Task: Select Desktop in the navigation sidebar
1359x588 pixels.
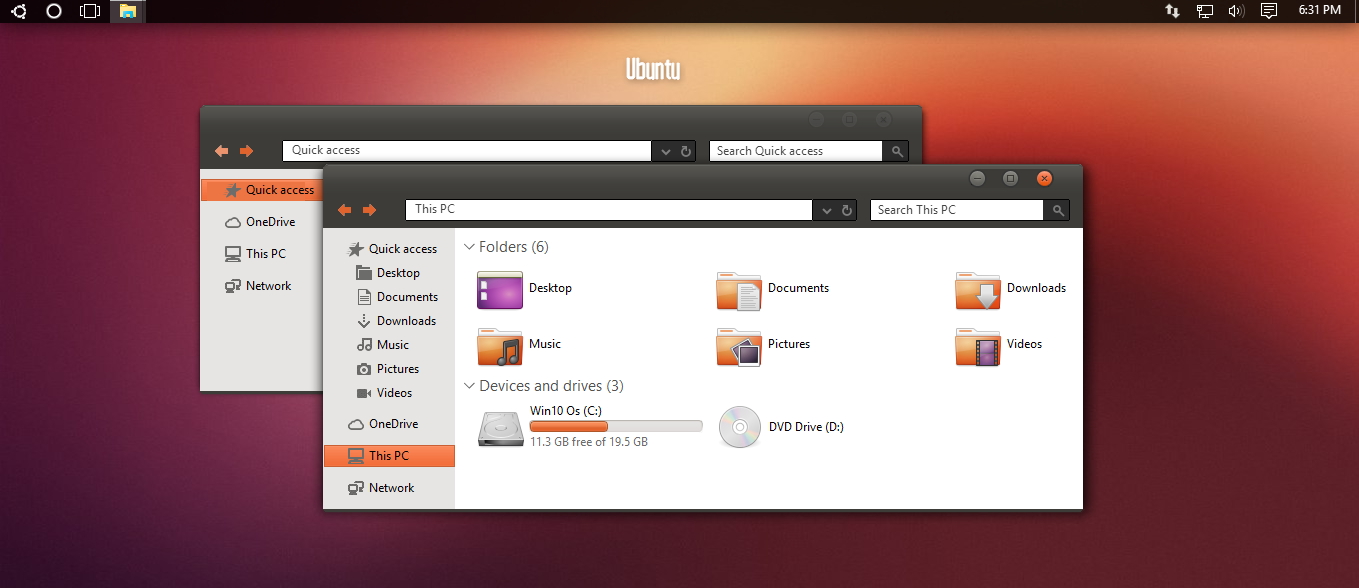Action: (x=390, y=273)
